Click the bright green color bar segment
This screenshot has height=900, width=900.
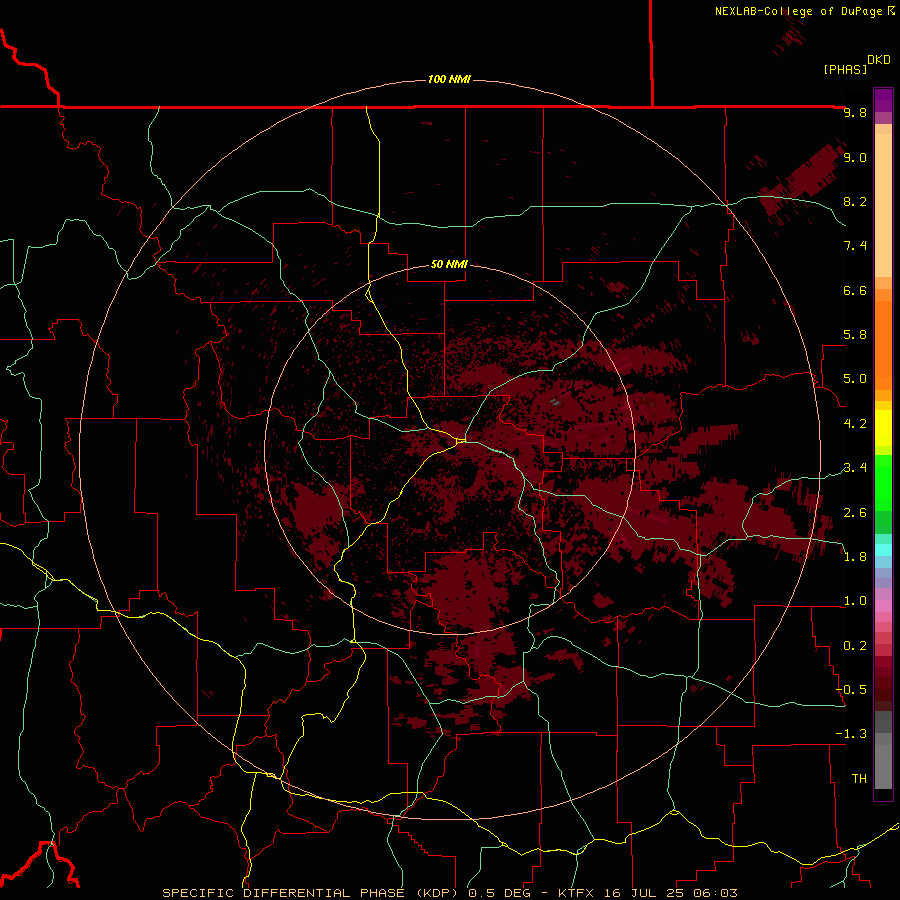883,483
